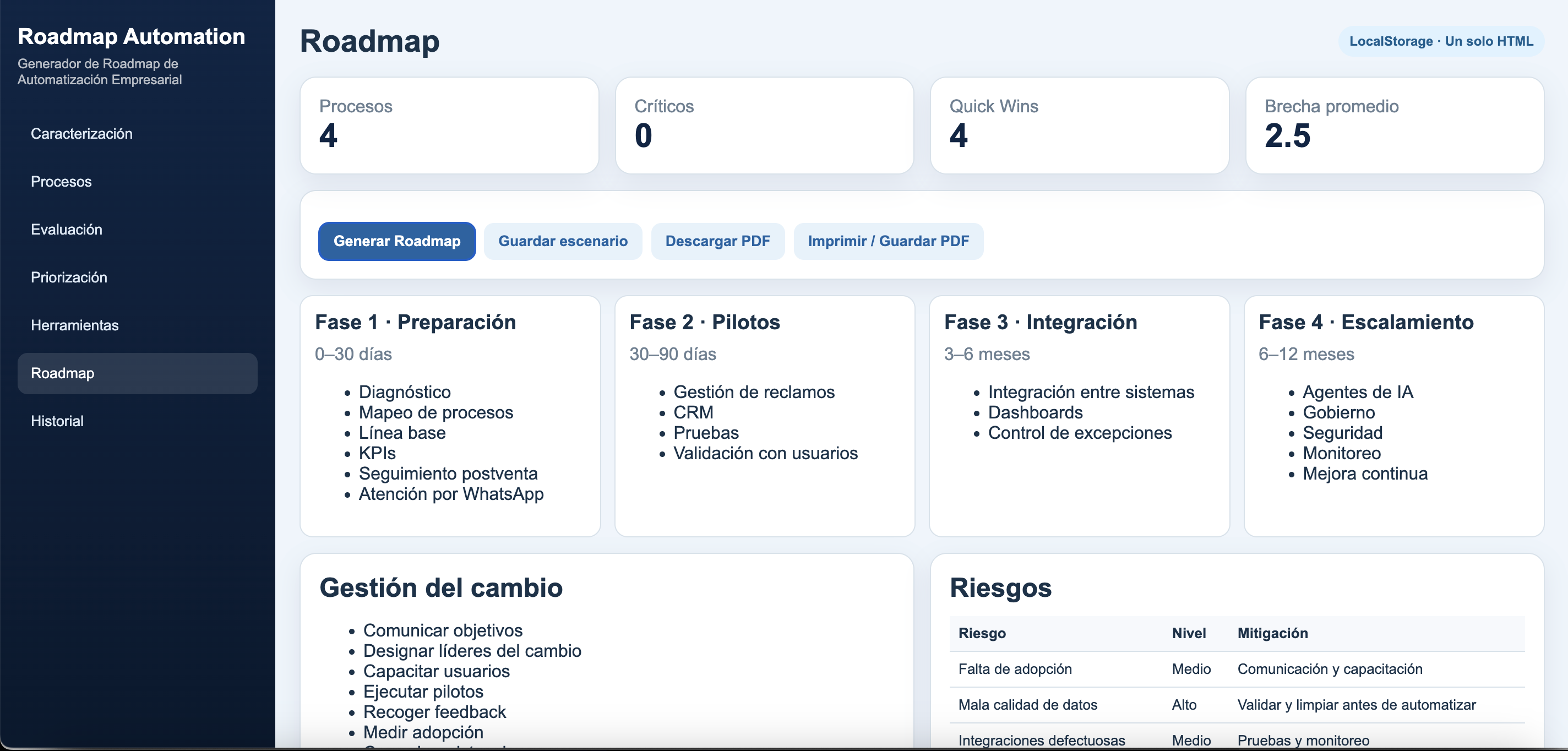Screen dimensions: 1568x751
Task: Open the Evaluación sidebar item
Action: pos(137,230)
